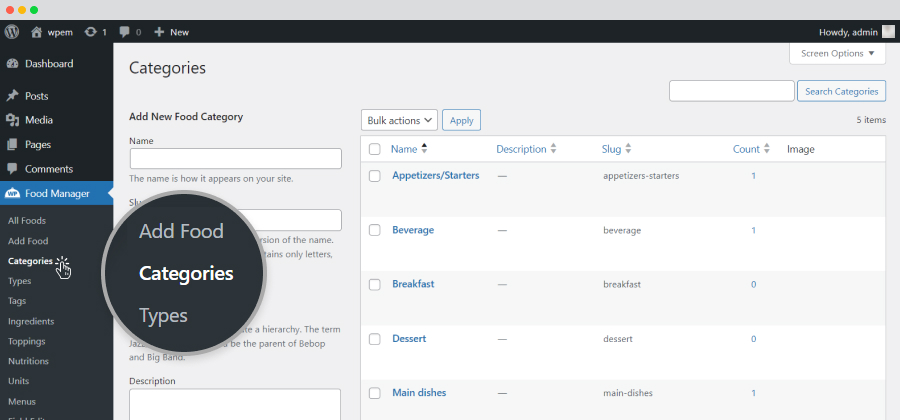
Task: Check the Beverage row checkbox
Action: (x=375, y=230)
